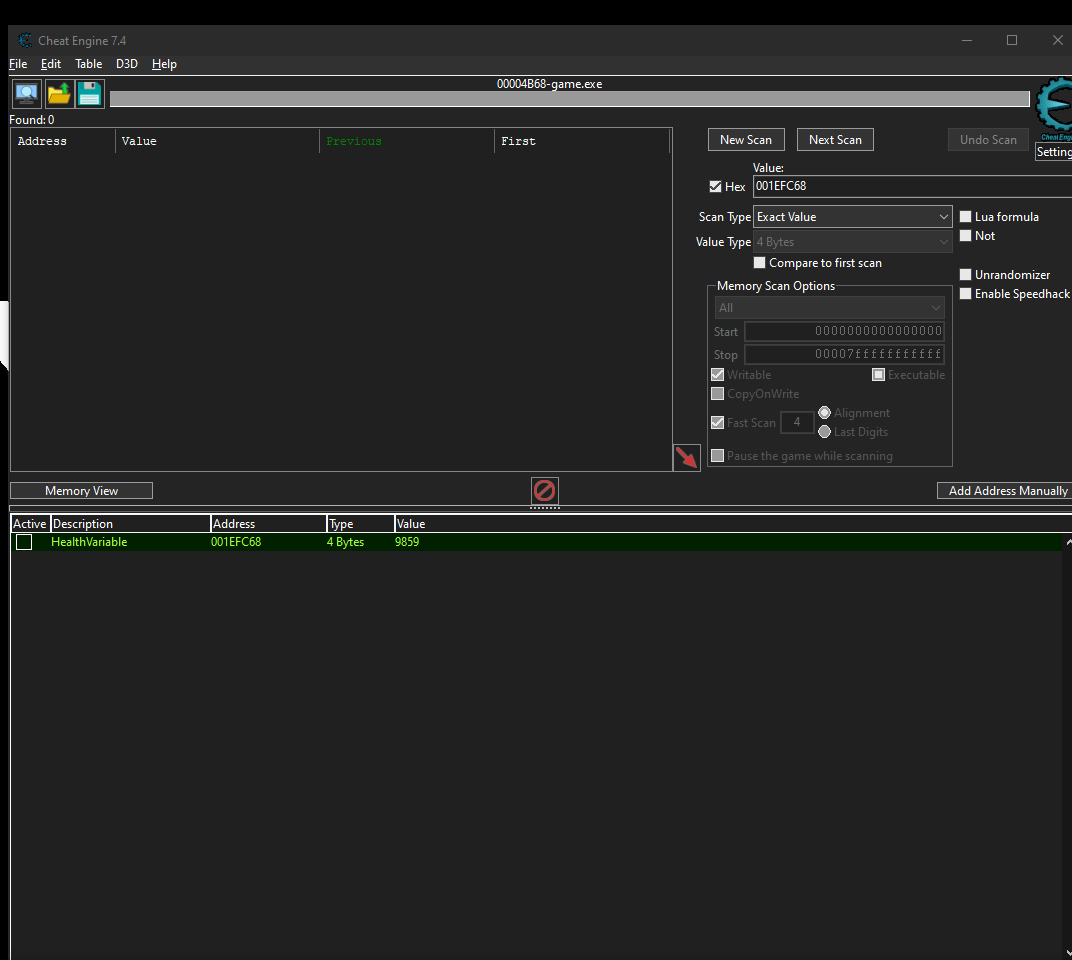
Task: Copy selected addresses using red arrow icon
Action: point(686,457)
